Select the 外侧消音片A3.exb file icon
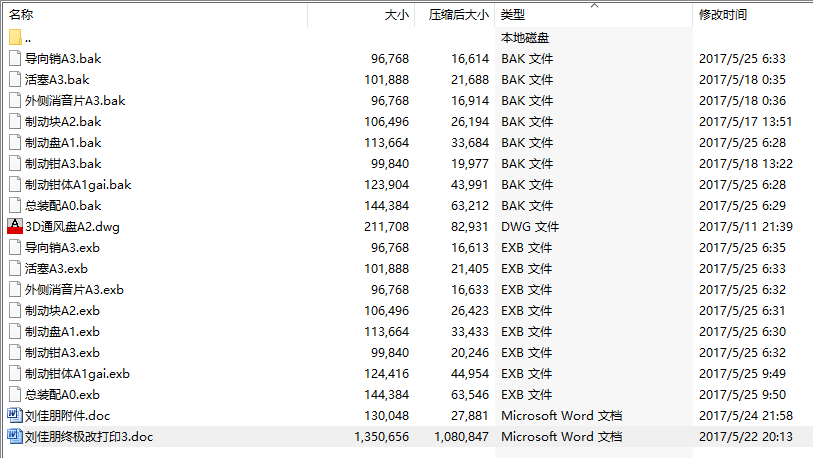Viewport: 813px width, 458px height. pyautogui.click(x=15, y=289)
